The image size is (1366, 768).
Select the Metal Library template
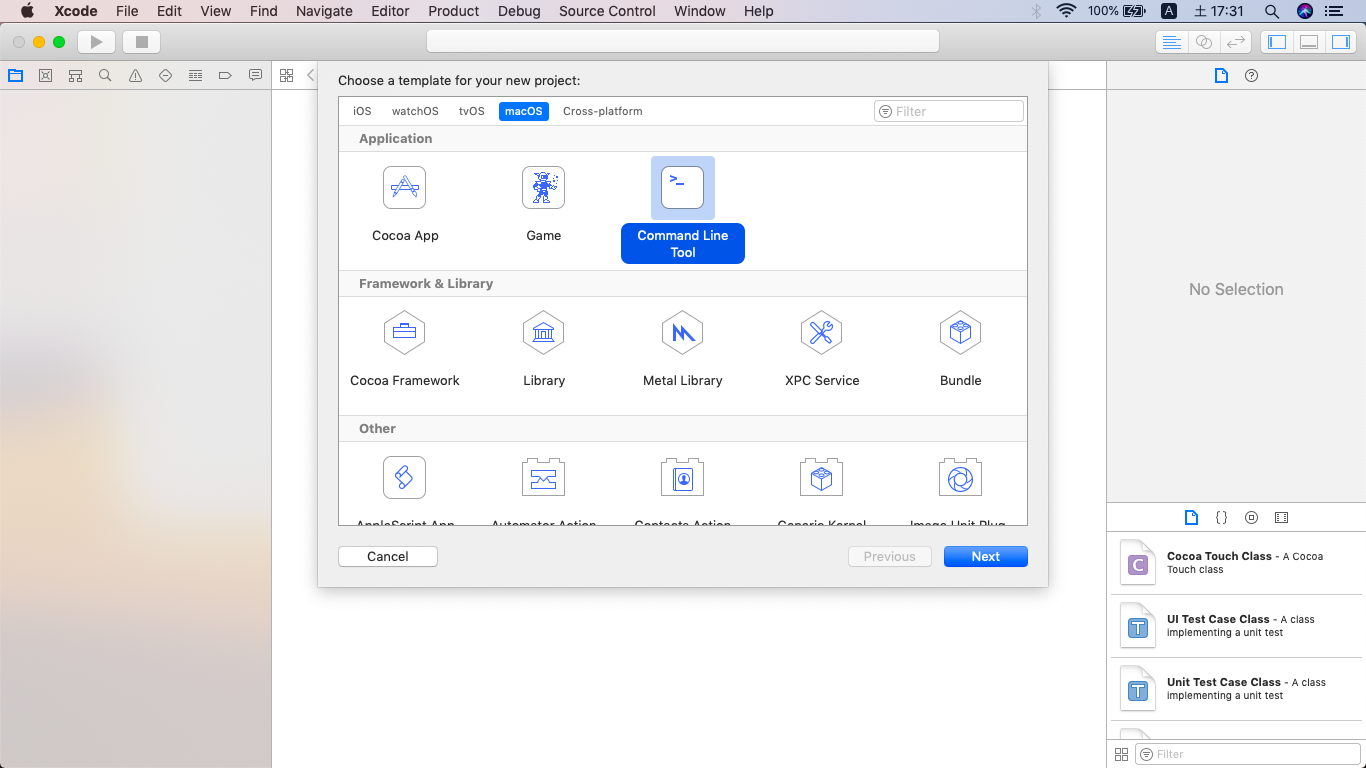coord(682,333)
